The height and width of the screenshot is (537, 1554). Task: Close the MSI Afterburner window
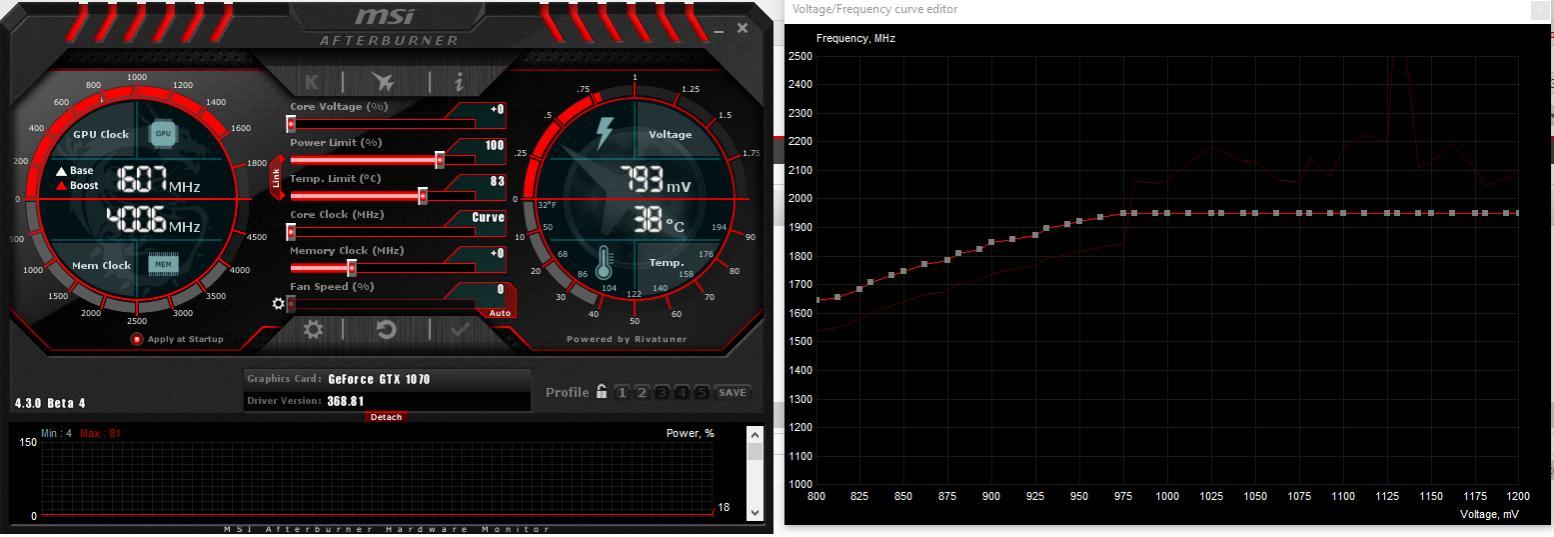(742, 28)
